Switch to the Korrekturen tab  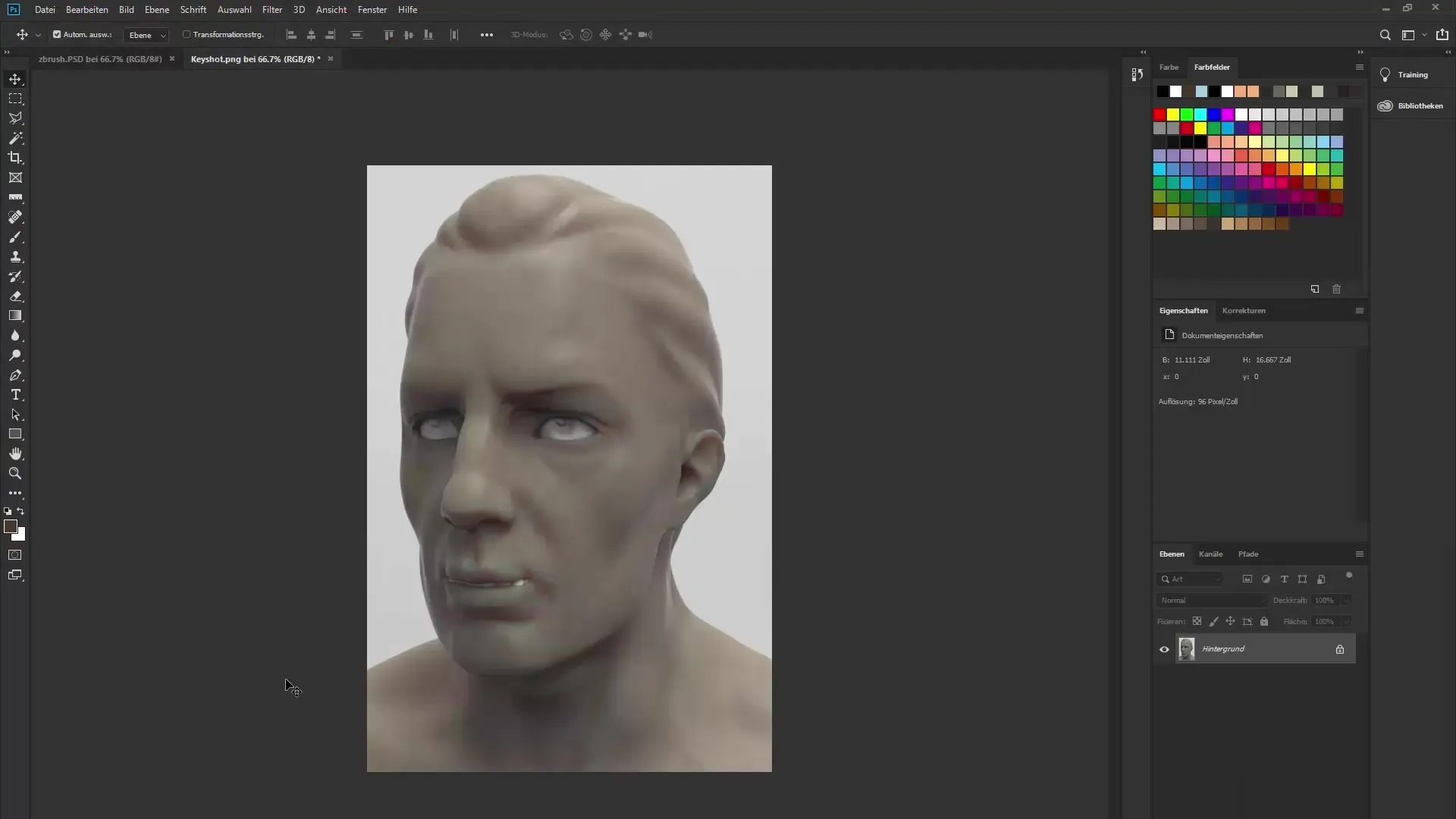coord(1244,310)
